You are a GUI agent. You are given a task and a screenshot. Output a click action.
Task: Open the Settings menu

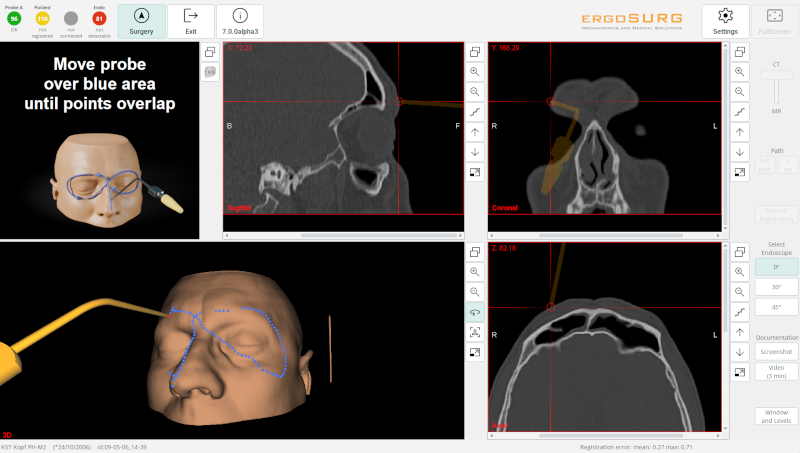pyautogui.click(x=725, y=20)
